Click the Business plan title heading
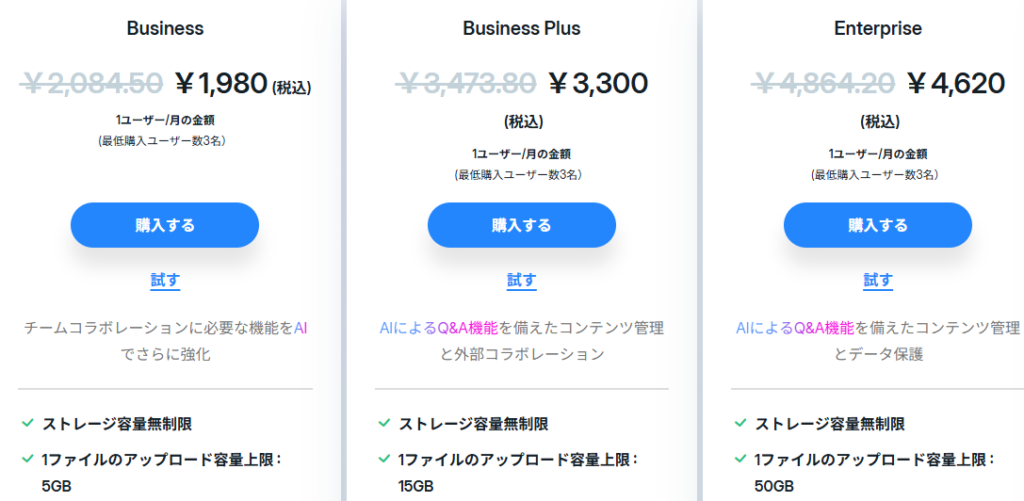The height and width of the screenshot is (501, 1024). click(165, 29)
